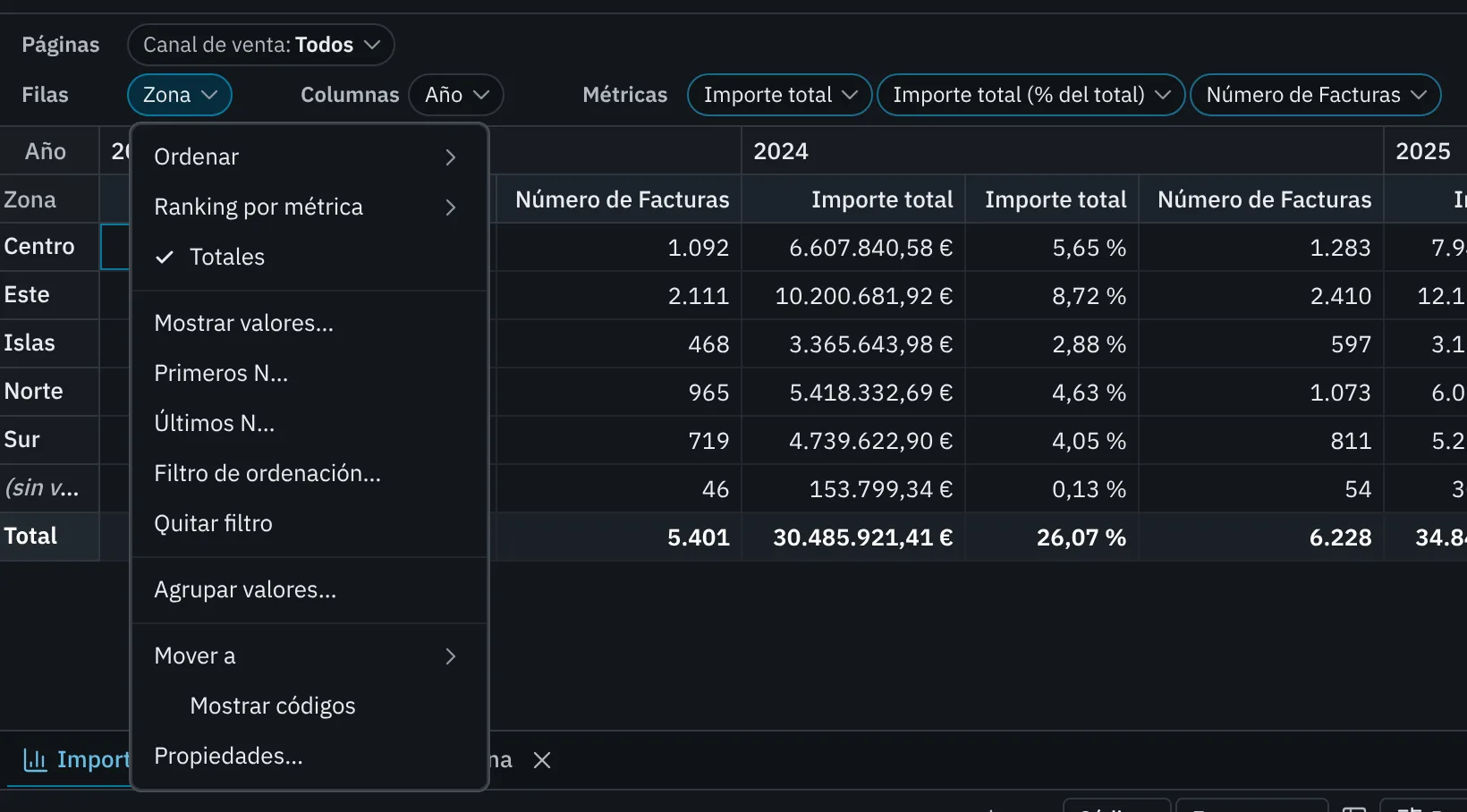Open the Número de Facturas metric dropdown
1467x812 pixels.
1315,95
